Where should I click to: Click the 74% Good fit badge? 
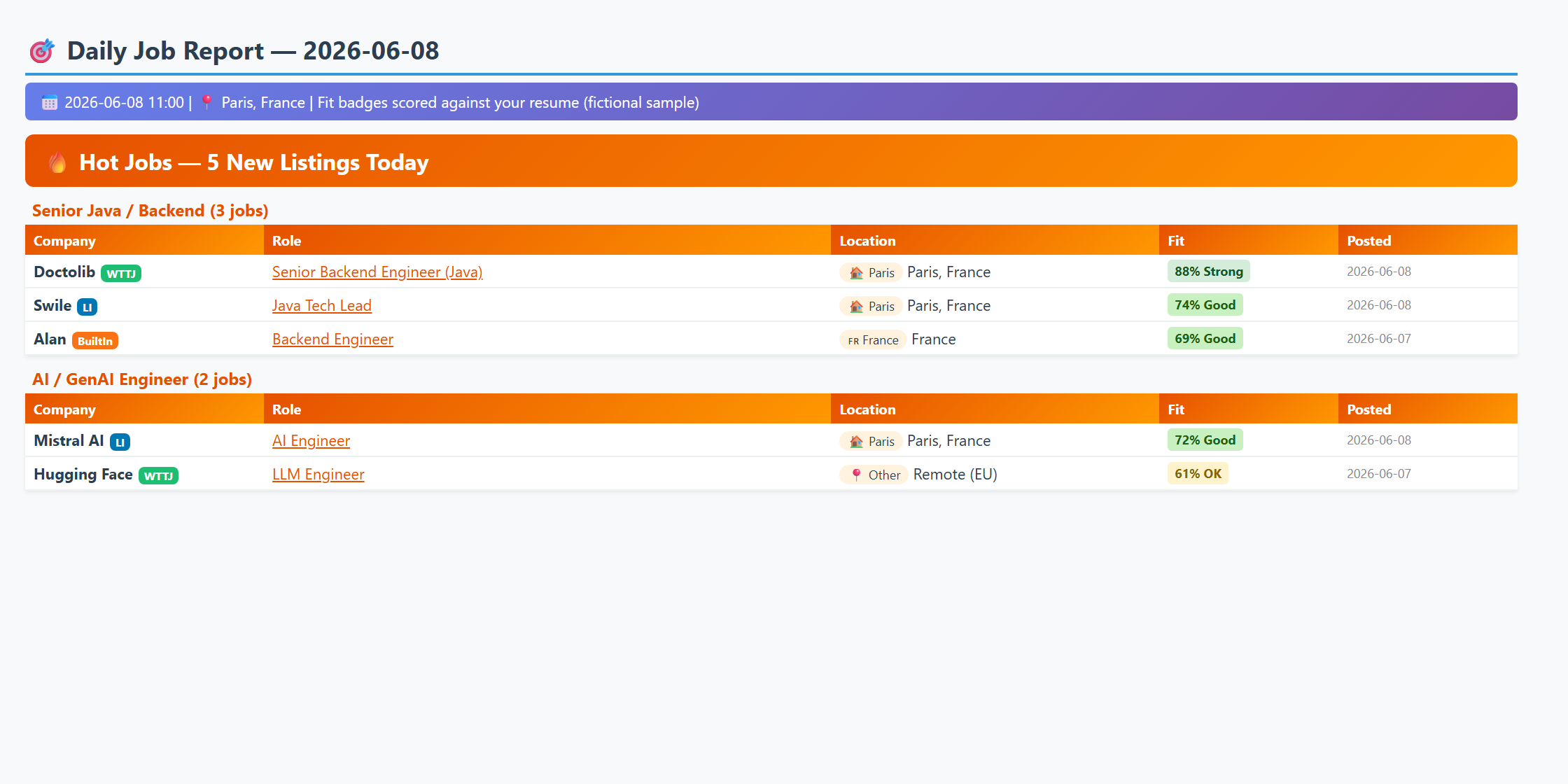[x=1205, y=305]
